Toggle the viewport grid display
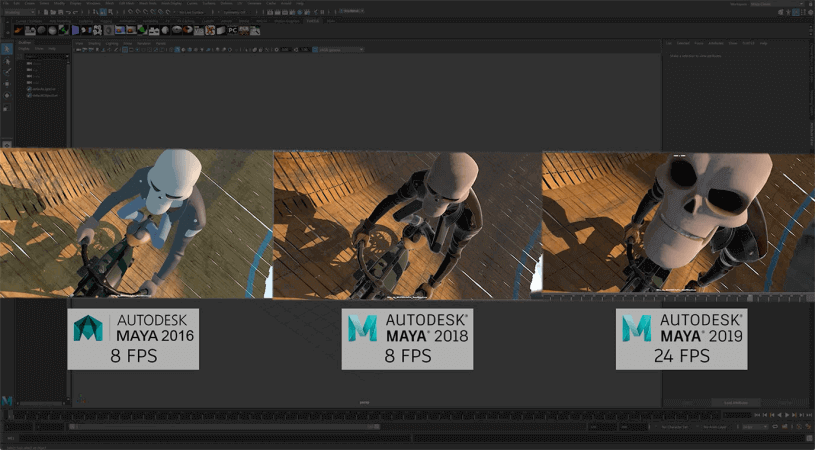 click(125, 50)
